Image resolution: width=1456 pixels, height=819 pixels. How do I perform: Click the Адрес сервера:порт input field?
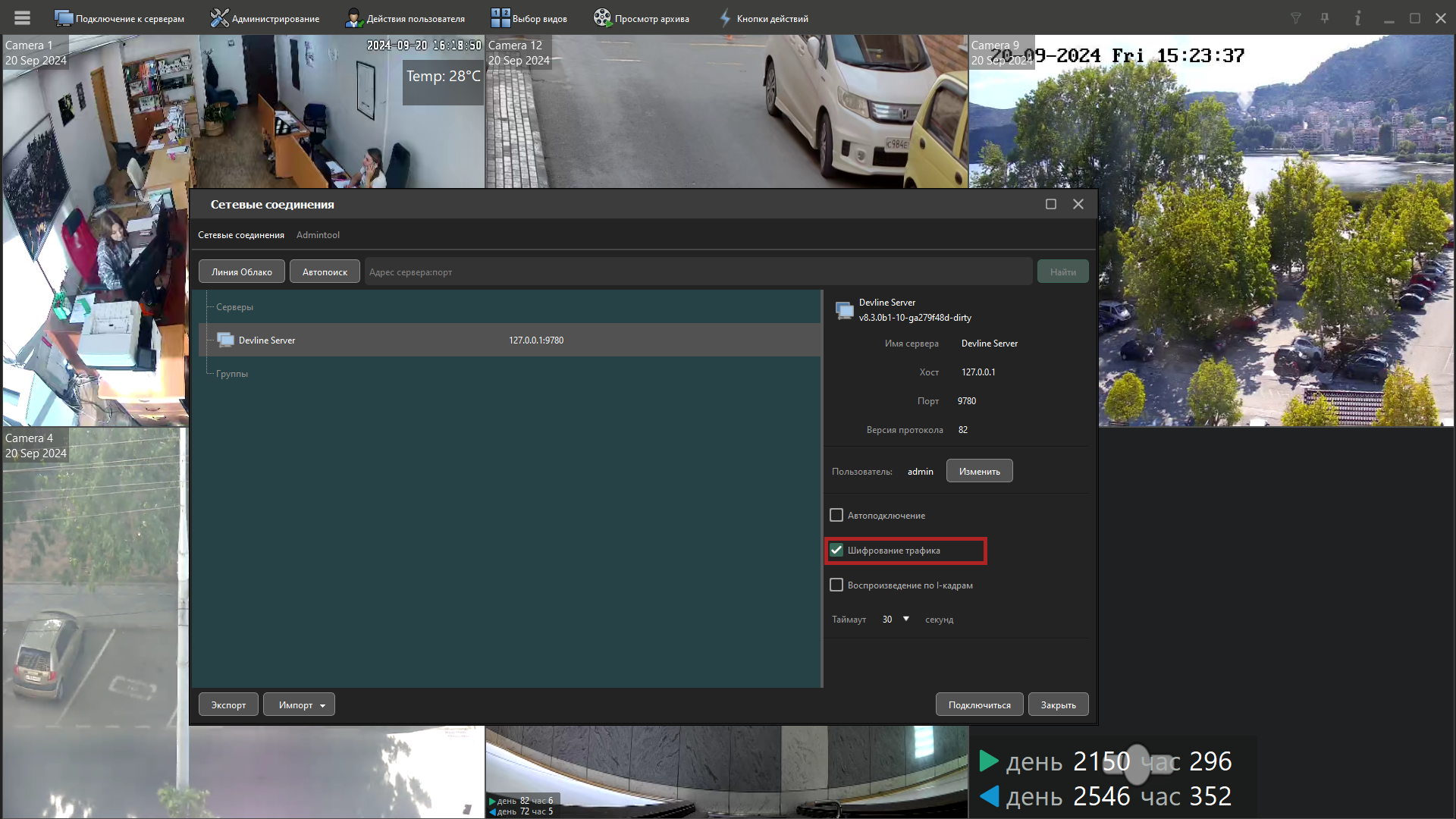tap(698, 272)
